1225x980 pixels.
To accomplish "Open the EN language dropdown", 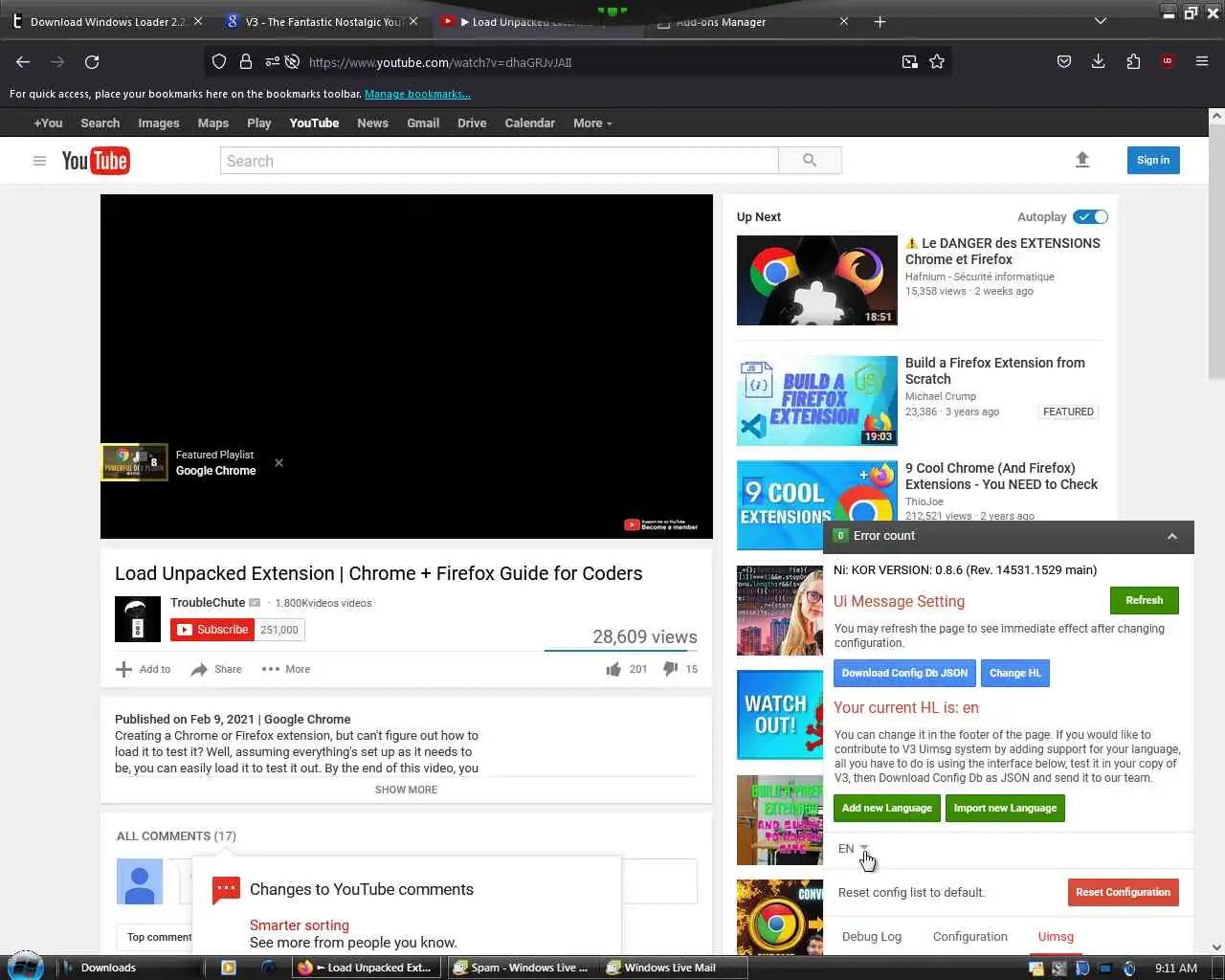I will (x=853, y=849).
